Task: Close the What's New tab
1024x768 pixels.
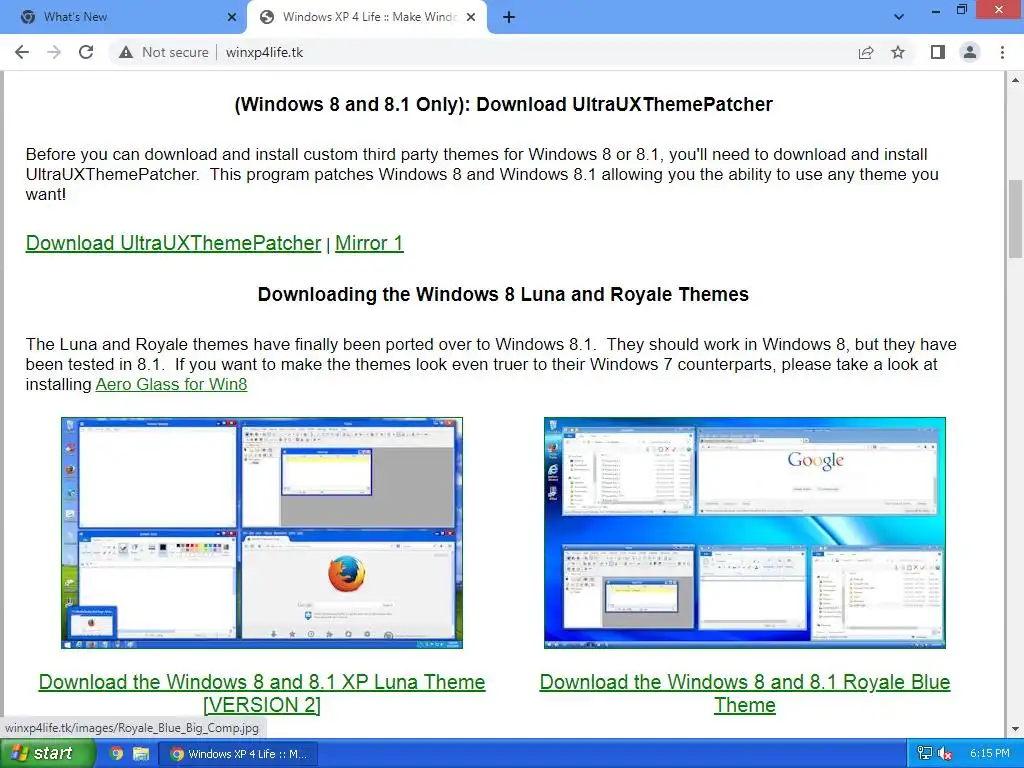Action: point(232,18)
